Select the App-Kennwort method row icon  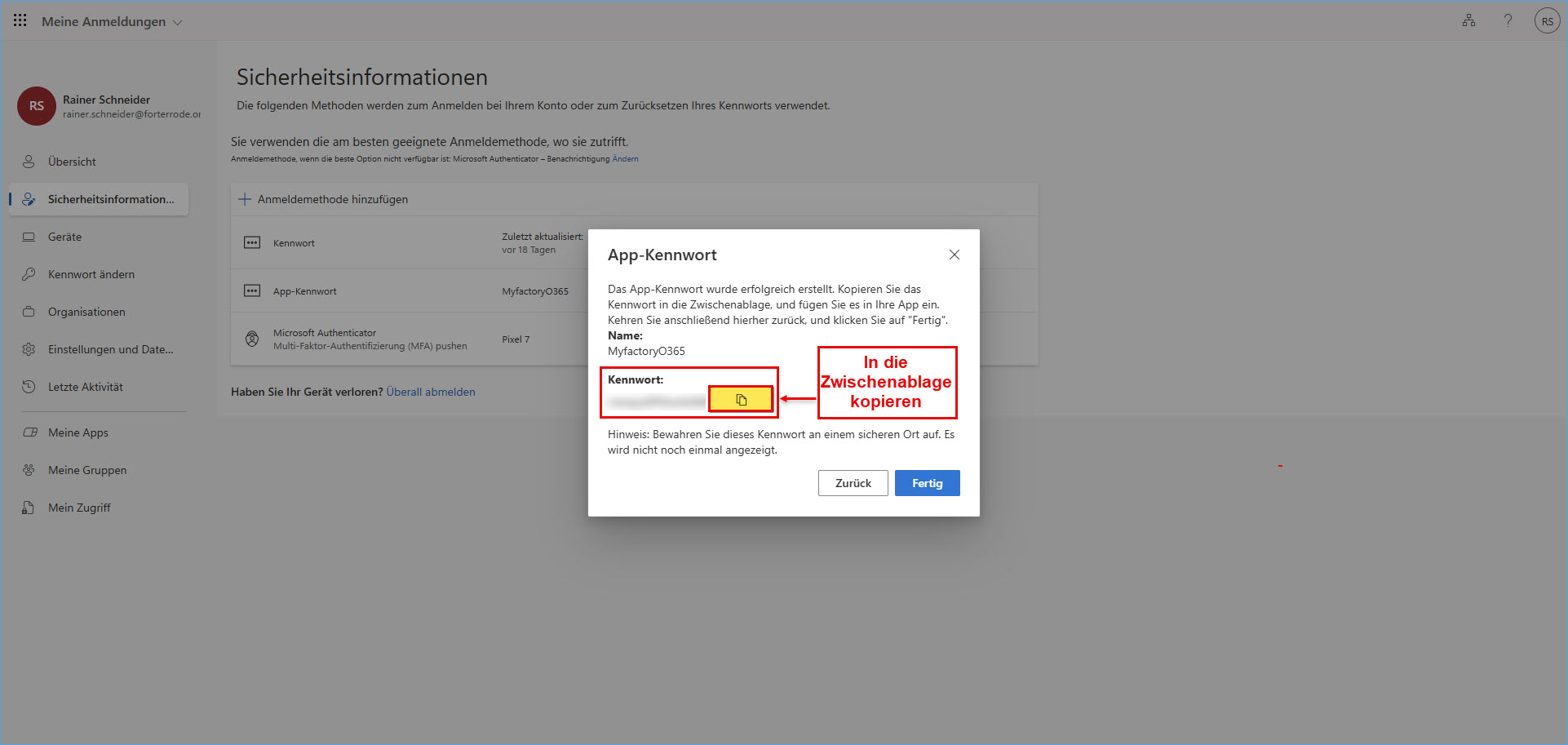click(252, 290)
